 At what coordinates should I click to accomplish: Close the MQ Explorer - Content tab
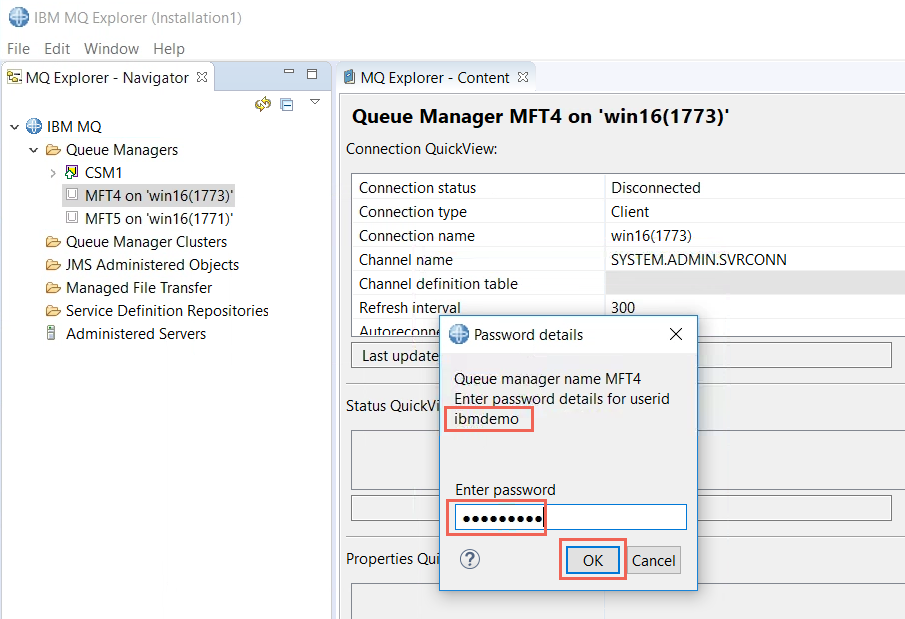(x=523, y=77)
